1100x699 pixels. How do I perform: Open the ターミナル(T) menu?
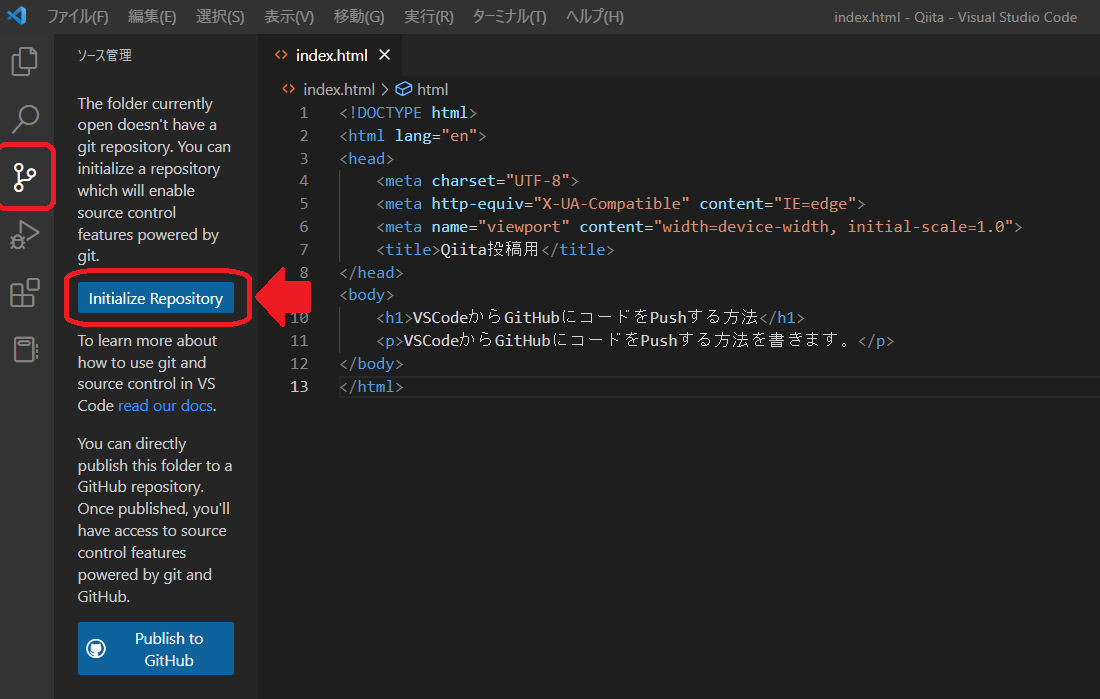[509, 16]
